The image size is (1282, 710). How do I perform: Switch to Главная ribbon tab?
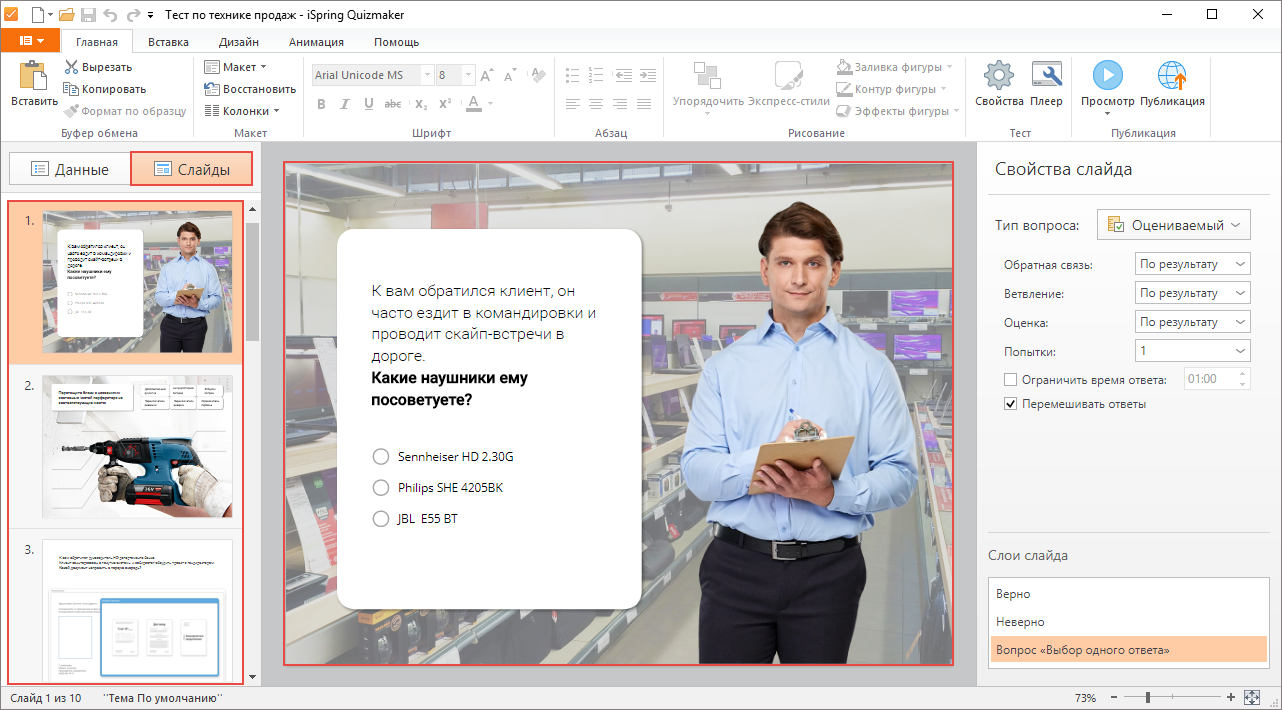click(96, 42)
